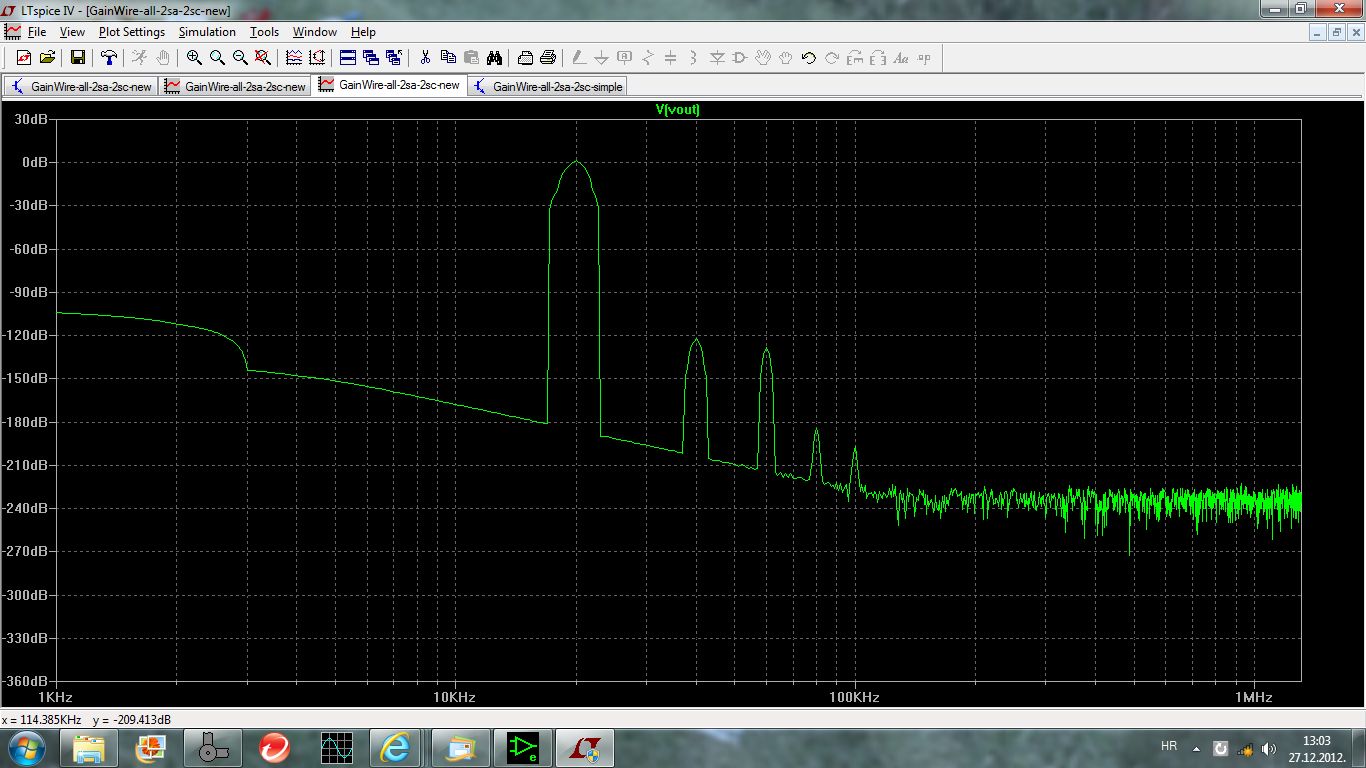Select the Zoom to rectangle magnifier
The height and width of the screenshot is (768, 1366).
click(x=217, y=58)
